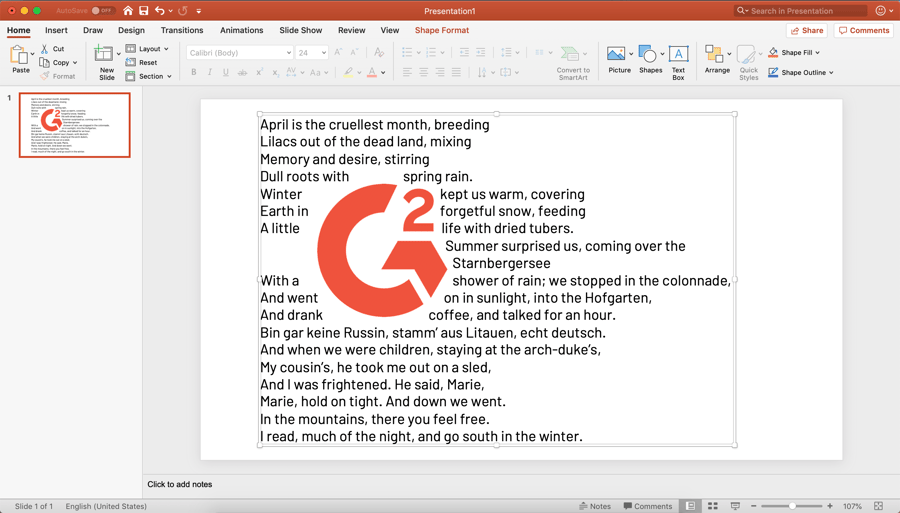Image resolution: width=900 pixels, height=513 pixels.
Task: Cut the selection with the scissors icon
Action: [x=44, y=49]
